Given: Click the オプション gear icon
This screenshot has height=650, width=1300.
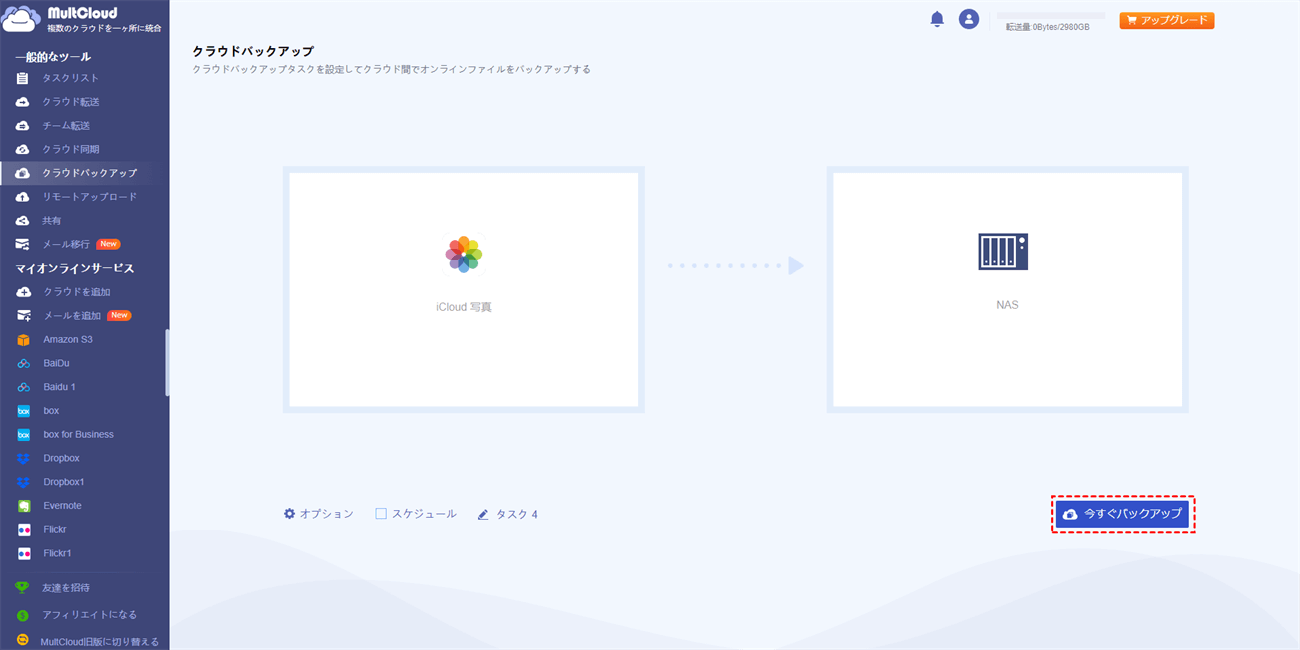Looking at the screenshot, I should (290, 514).
